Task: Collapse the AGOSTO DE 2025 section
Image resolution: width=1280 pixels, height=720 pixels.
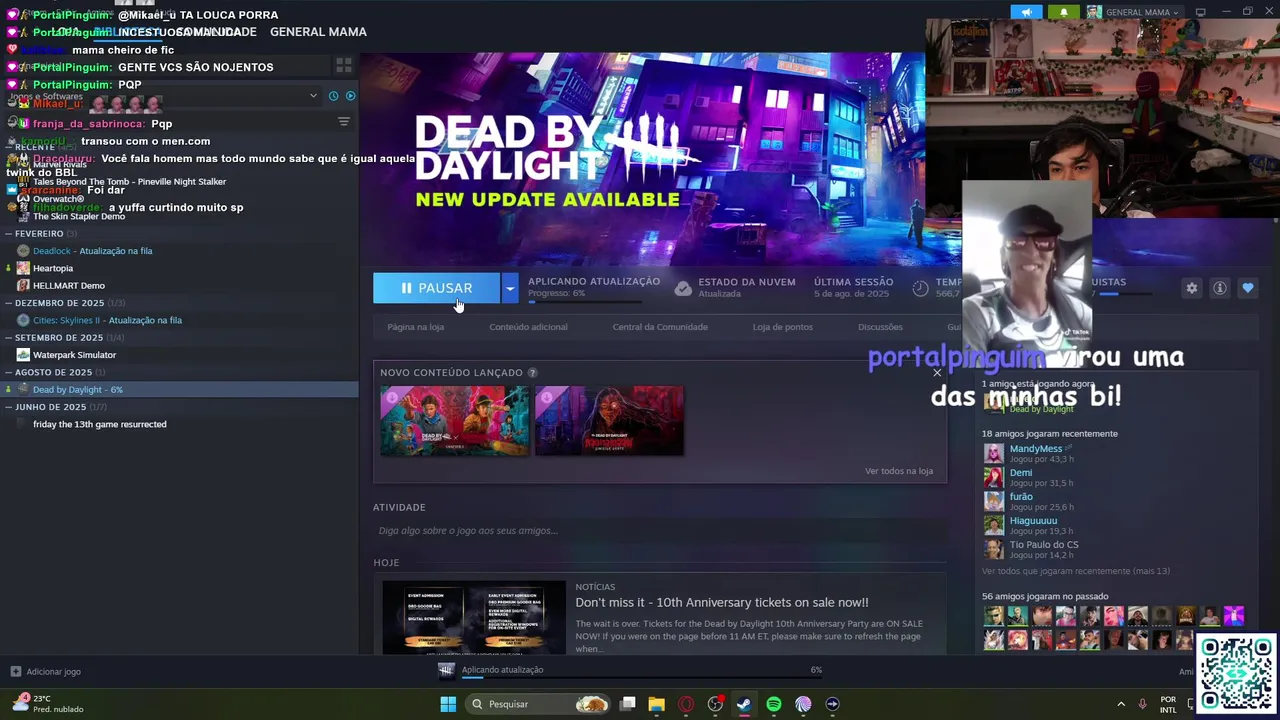Action: [x=53, y=372]
